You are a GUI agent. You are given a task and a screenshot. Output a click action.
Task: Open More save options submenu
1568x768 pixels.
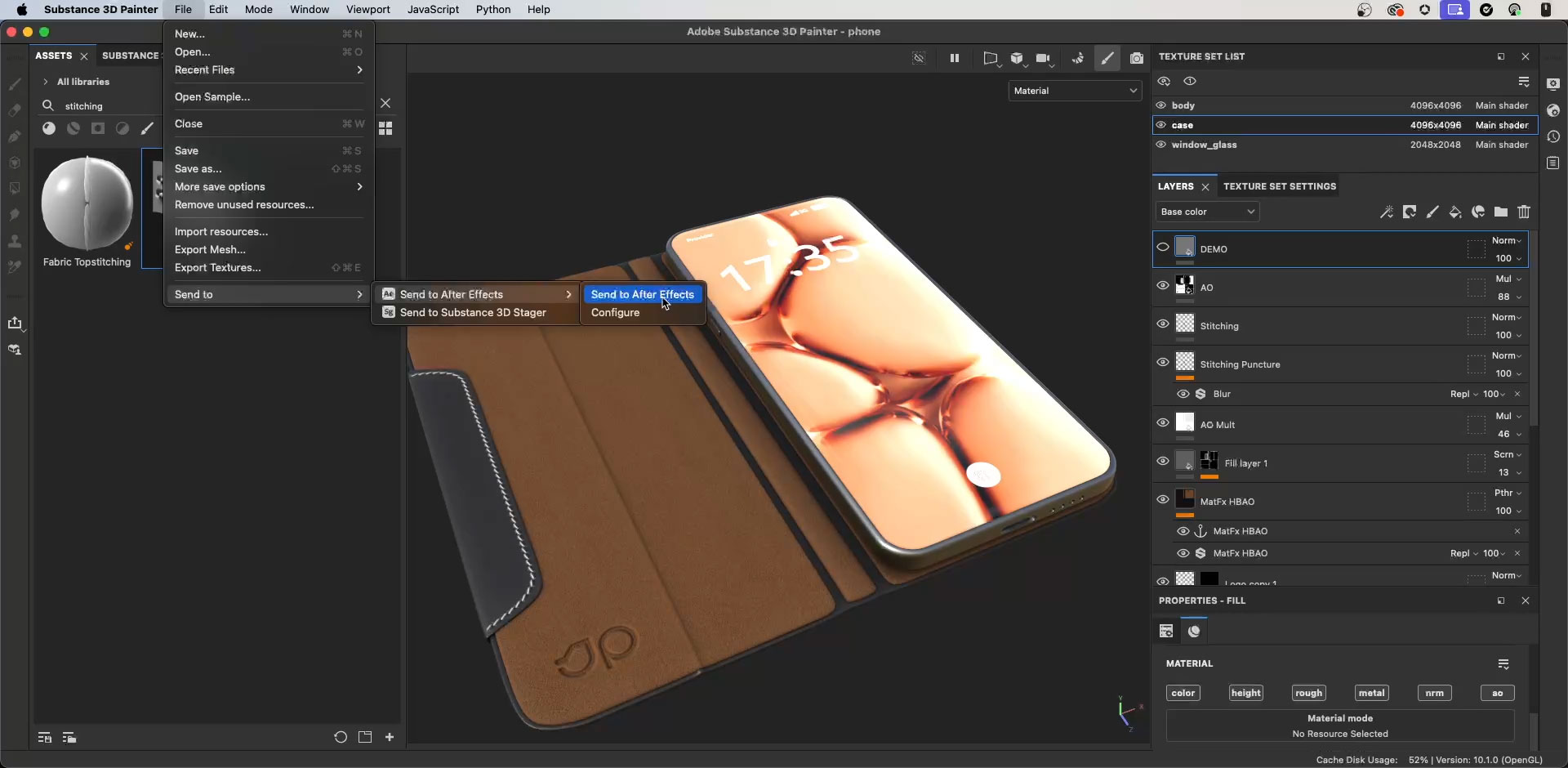(x=268, y=187)
